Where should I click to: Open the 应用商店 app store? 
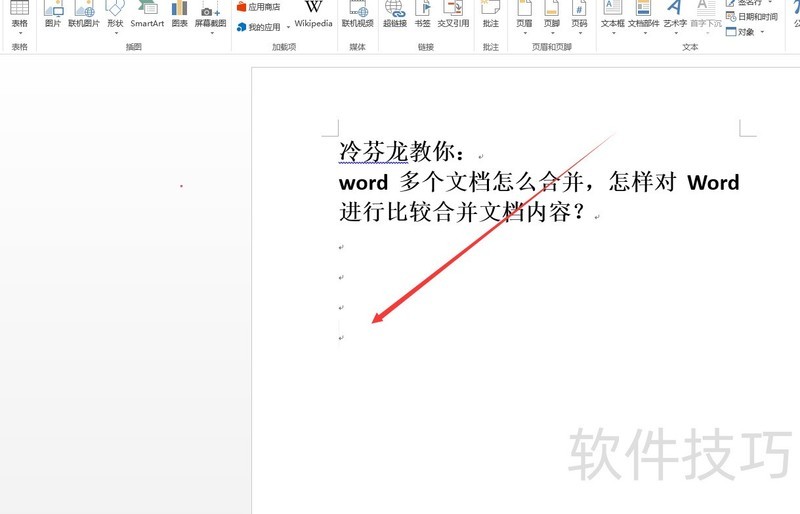pos(259,7)
